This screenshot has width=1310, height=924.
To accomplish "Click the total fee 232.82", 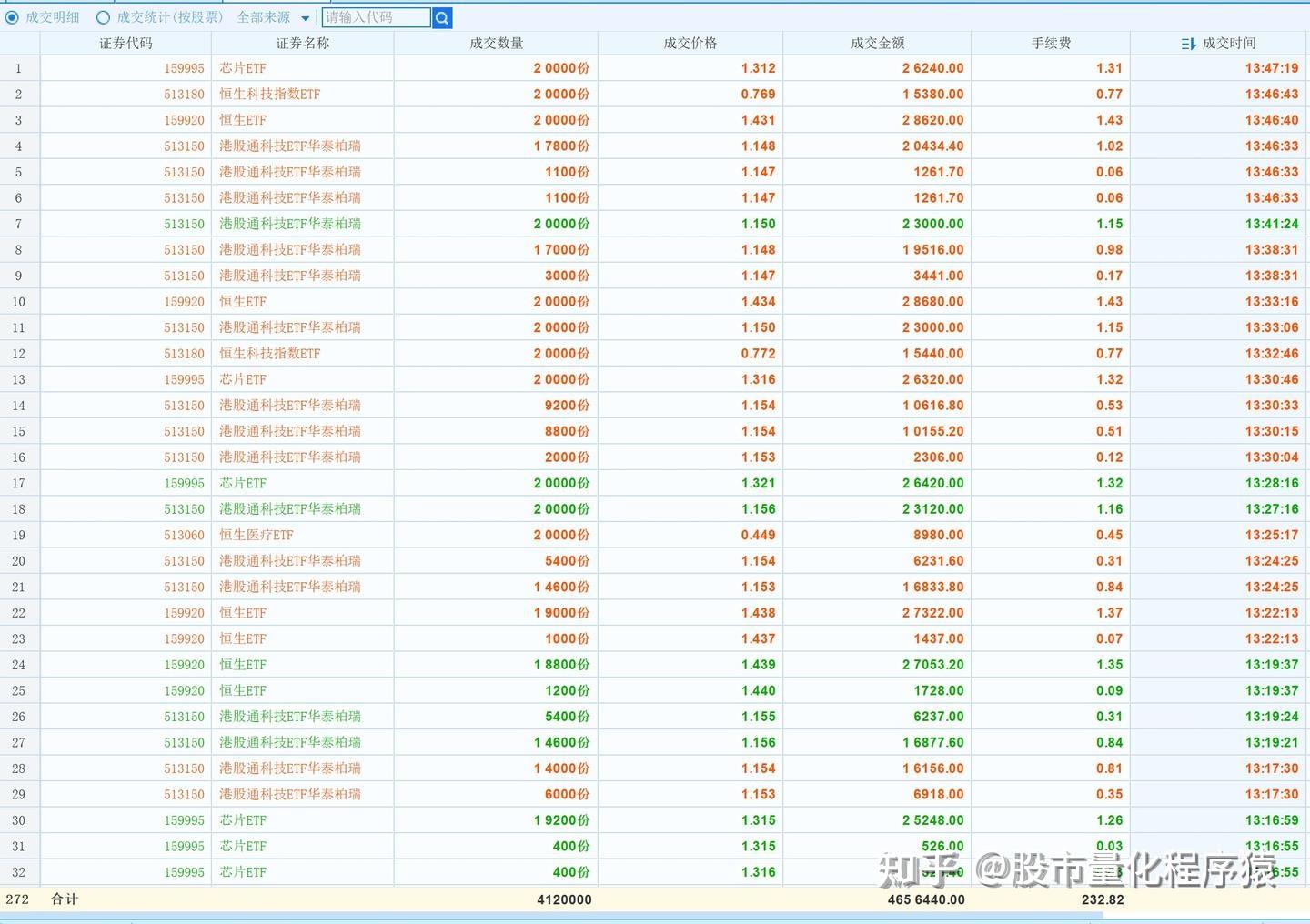I will point(1103,899).
